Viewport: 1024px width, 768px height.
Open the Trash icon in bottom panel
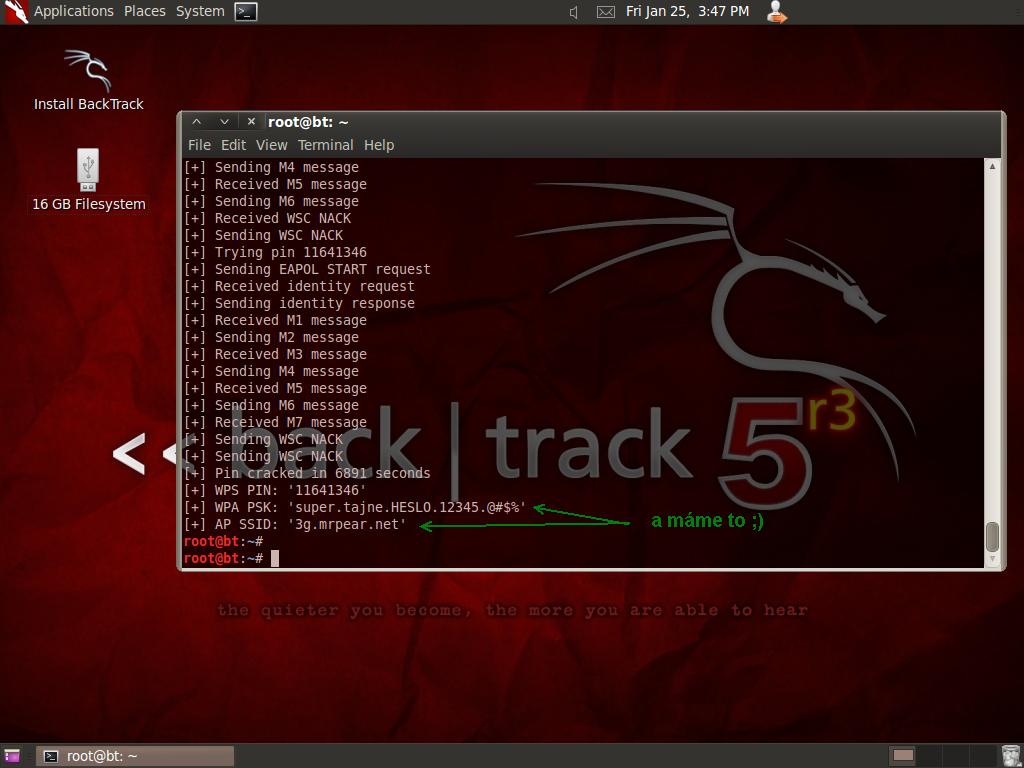(x=1011, y=756)
